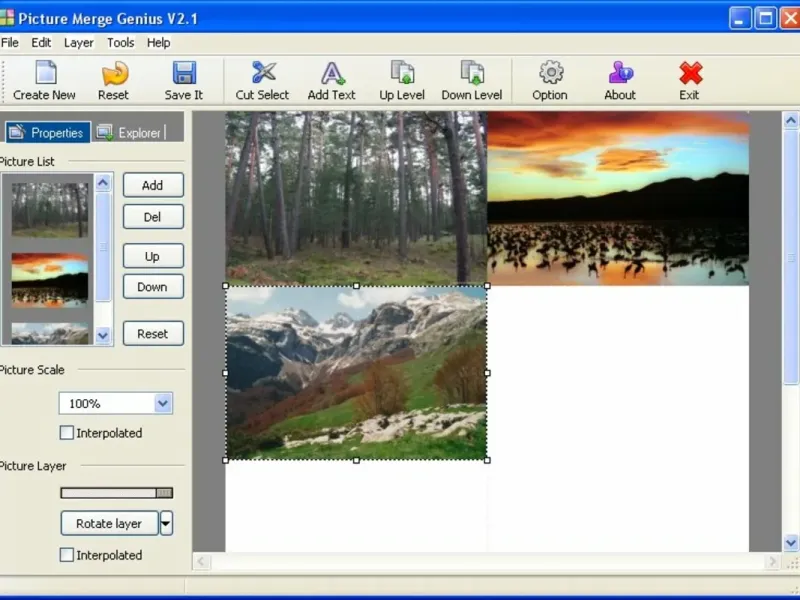
Task: Switch to the Explorer tab
Action: (132, 133)
